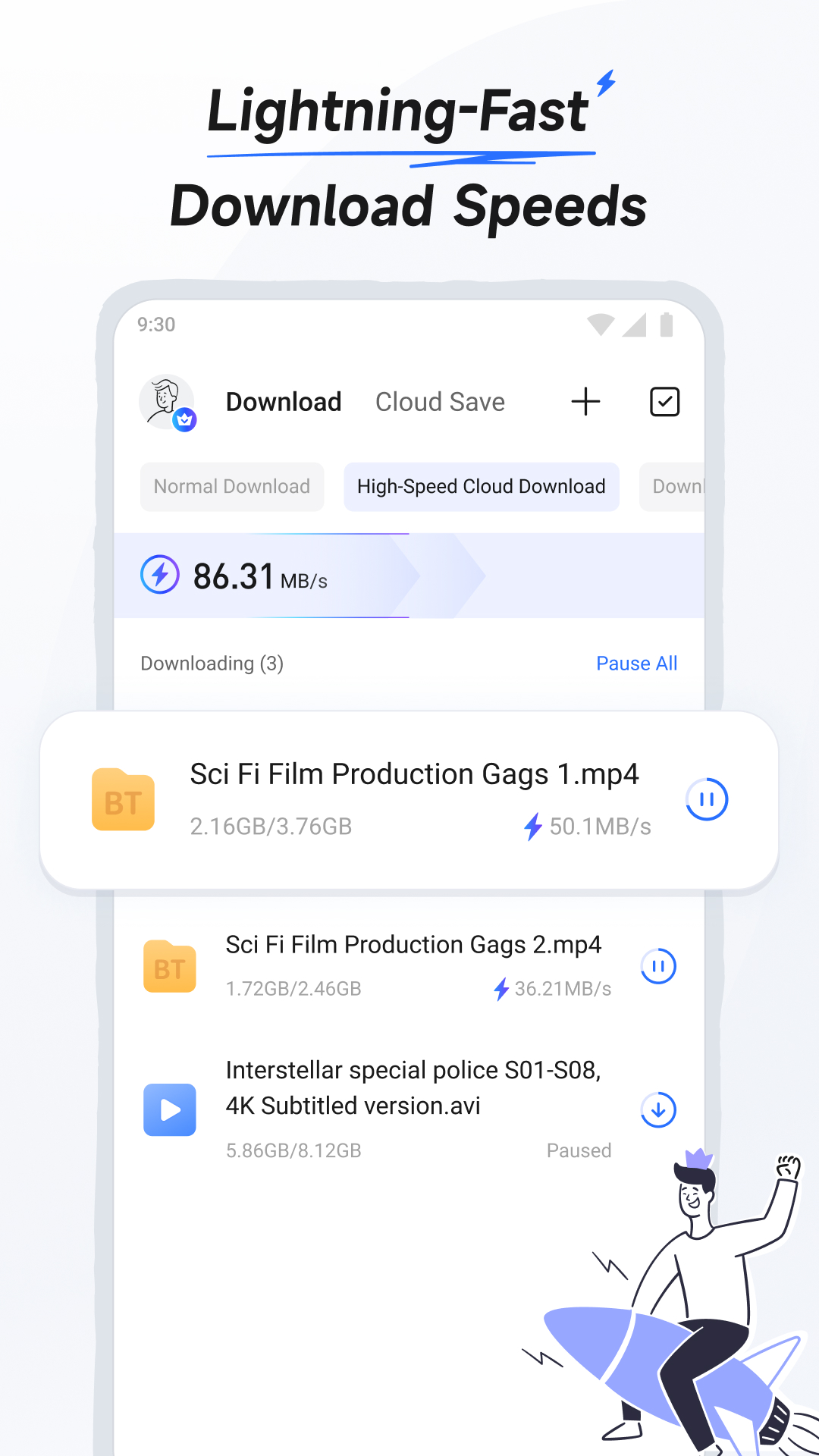Viewport: 819px width, 1456px height.
Task: Select the Normal Download filter
Action: tap(232, 487)
